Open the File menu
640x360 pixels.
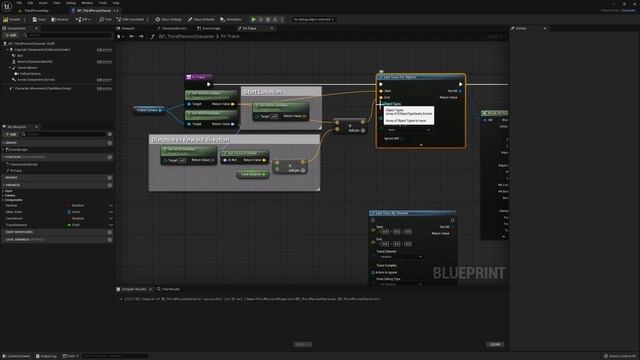19,3
